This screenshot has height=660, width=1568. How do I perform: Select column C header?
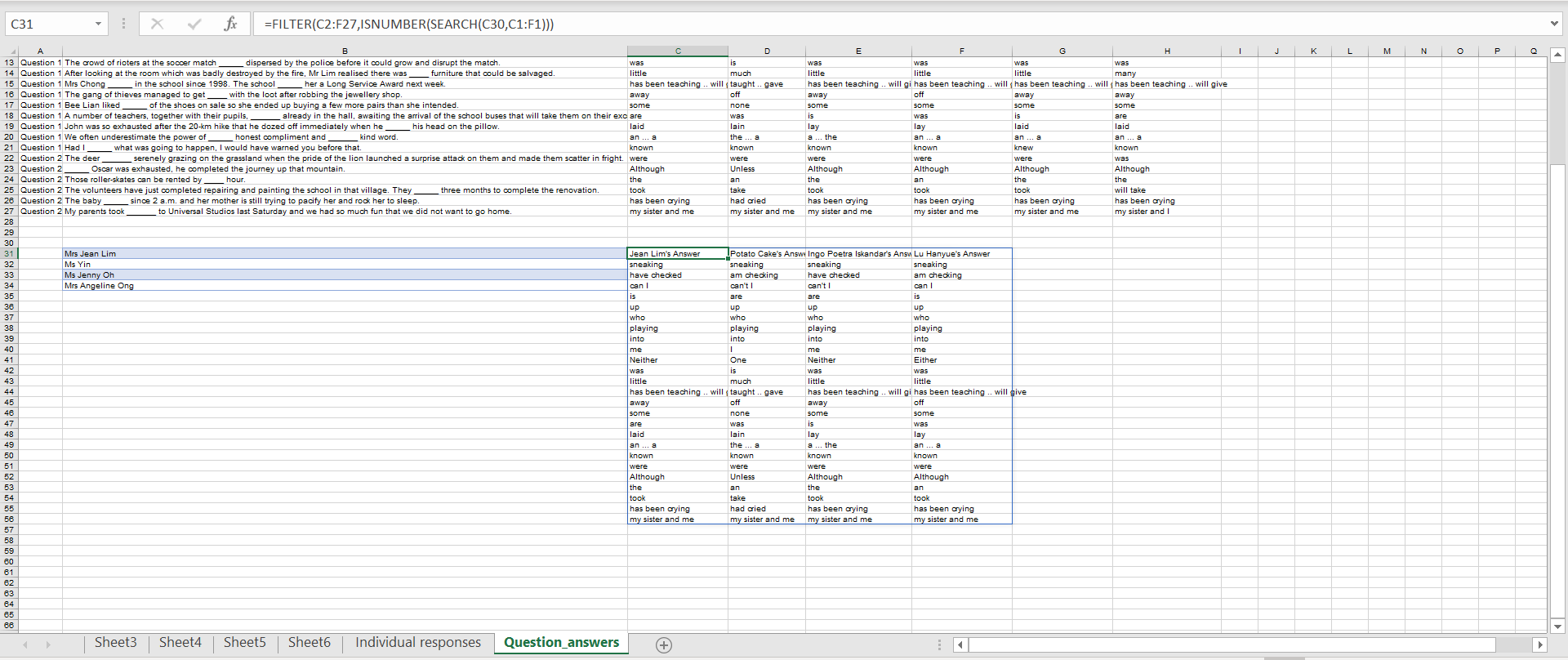click(678, 51)
